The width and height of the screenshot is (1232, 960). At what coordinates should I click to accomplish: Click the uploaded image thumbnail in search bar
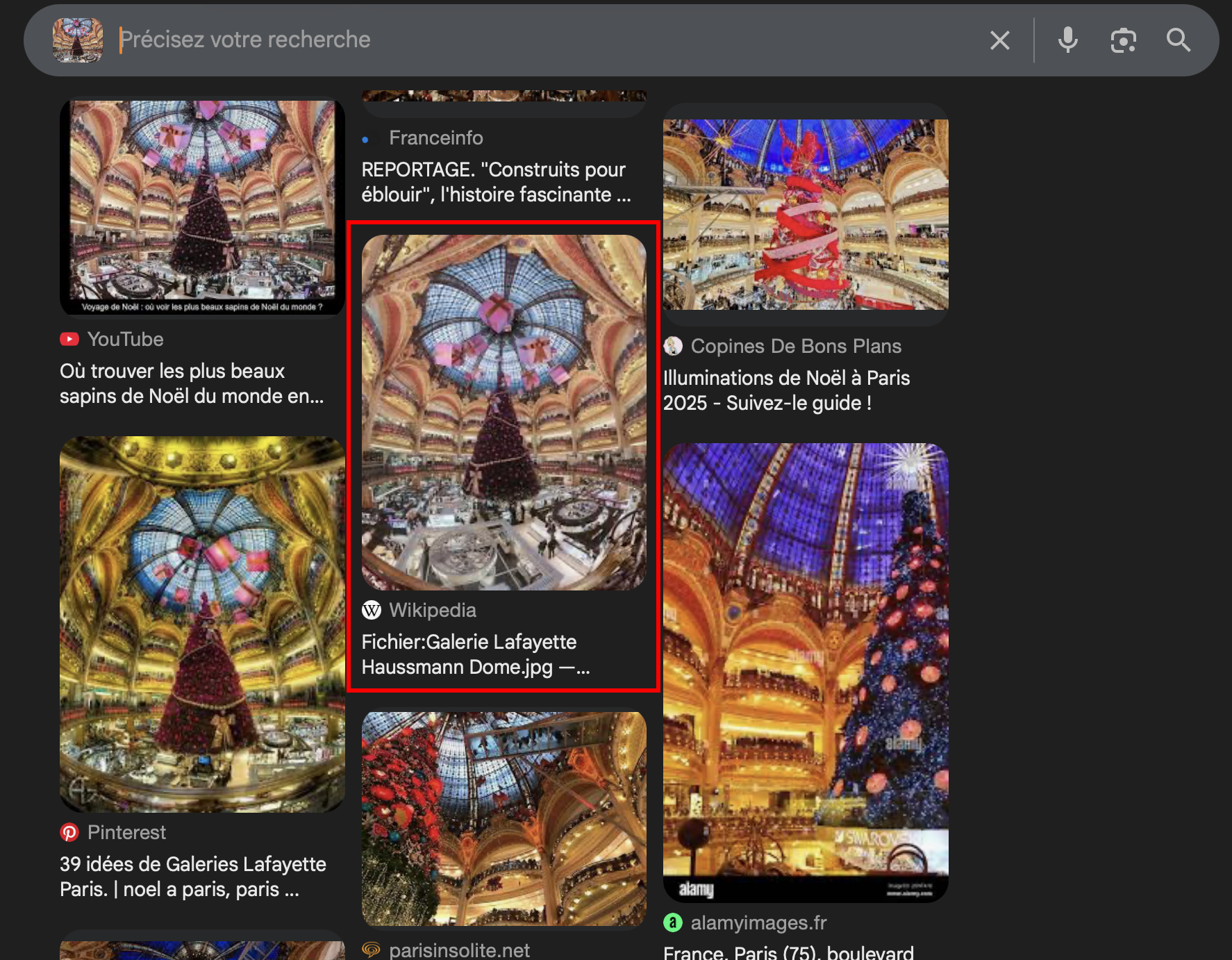click(78, 40)
